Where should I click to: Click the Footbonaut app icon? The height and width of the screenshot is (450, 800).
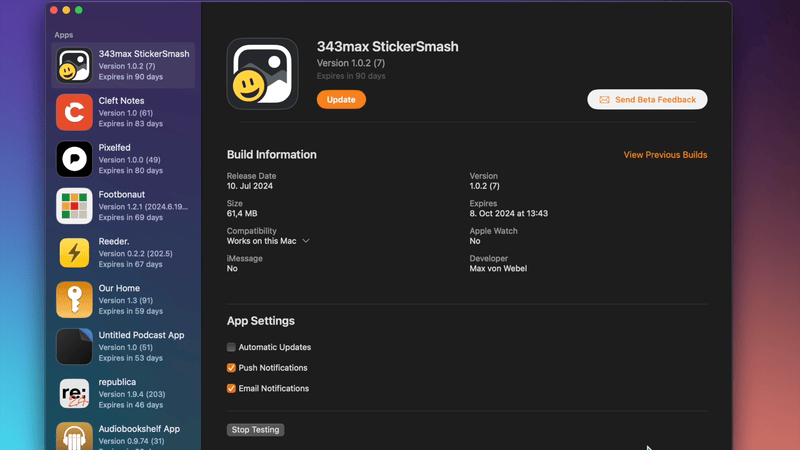pyautogui.click(x=74, y=206)
